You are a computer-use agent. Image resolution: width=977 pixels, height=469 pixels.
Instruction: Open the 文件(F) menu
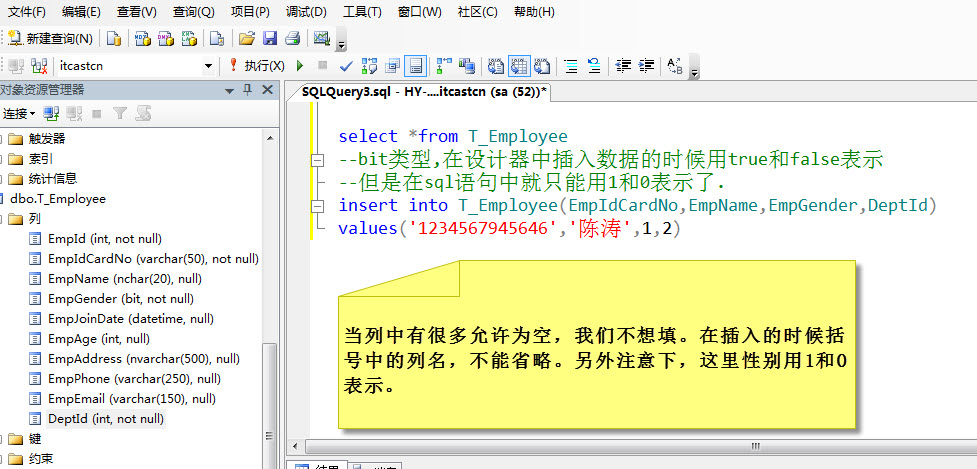click(26, 12)
